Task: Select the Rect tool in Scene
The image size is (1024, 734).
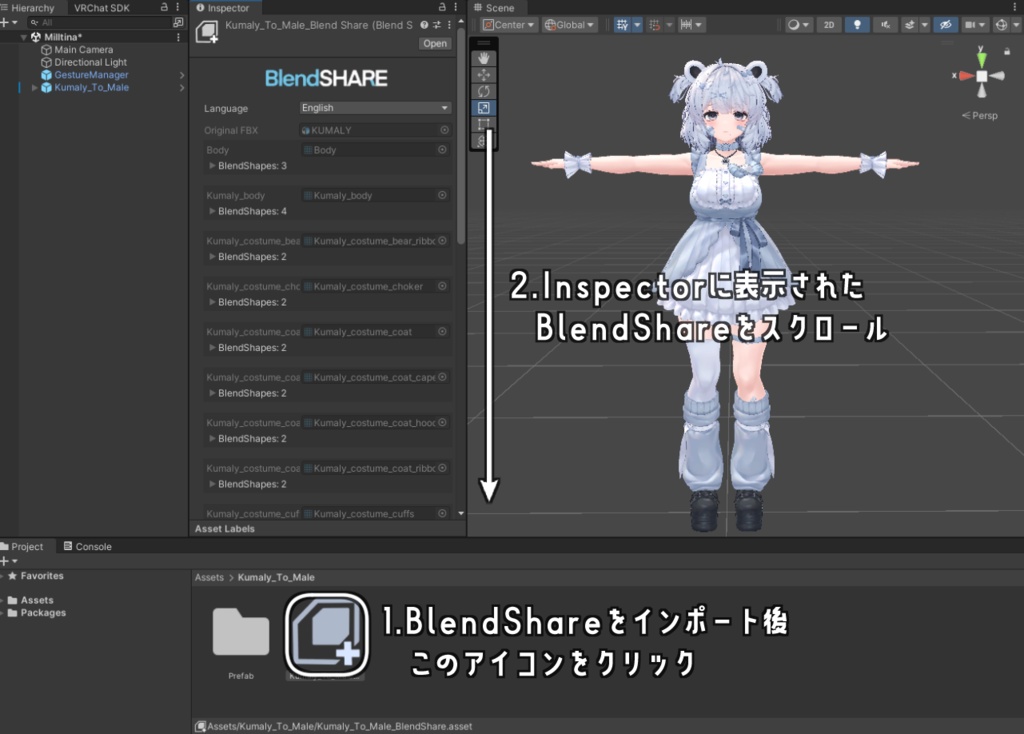Action: click(483, 124)
